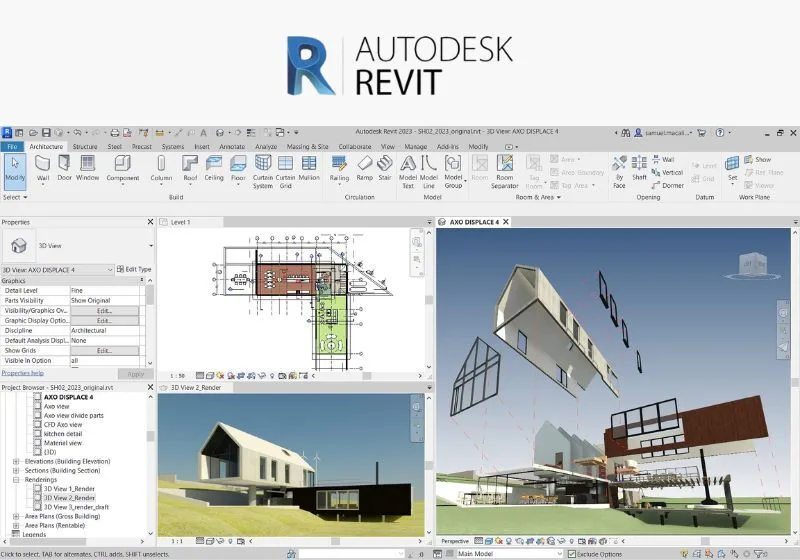
Task: Expand Area Plans (Rentable) node
Action: (16, 525)
